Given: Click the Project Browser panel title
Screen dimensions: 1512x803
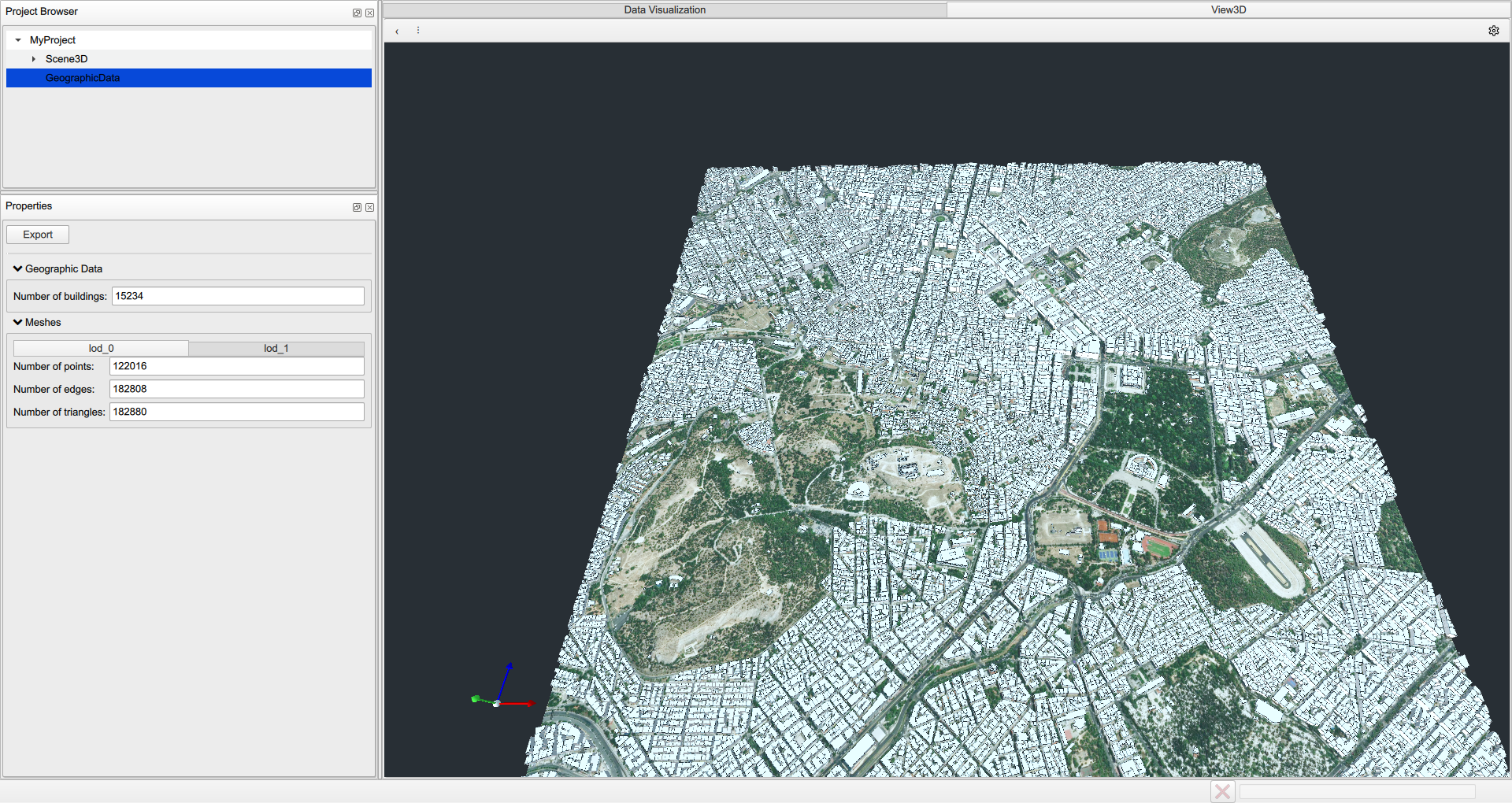Looking at the screenshot, I should tap(42, 12).
